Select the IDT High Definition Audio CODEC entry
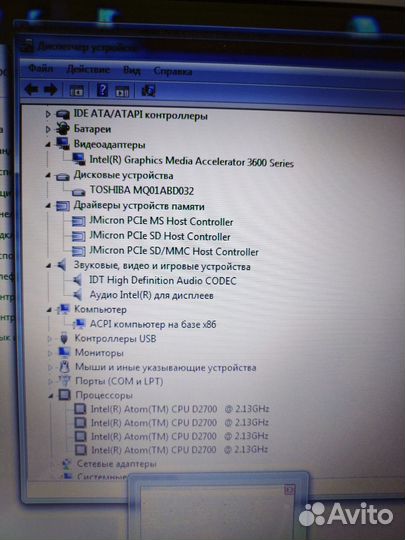This screenshot has height=540, width=405. pos(163,280)
